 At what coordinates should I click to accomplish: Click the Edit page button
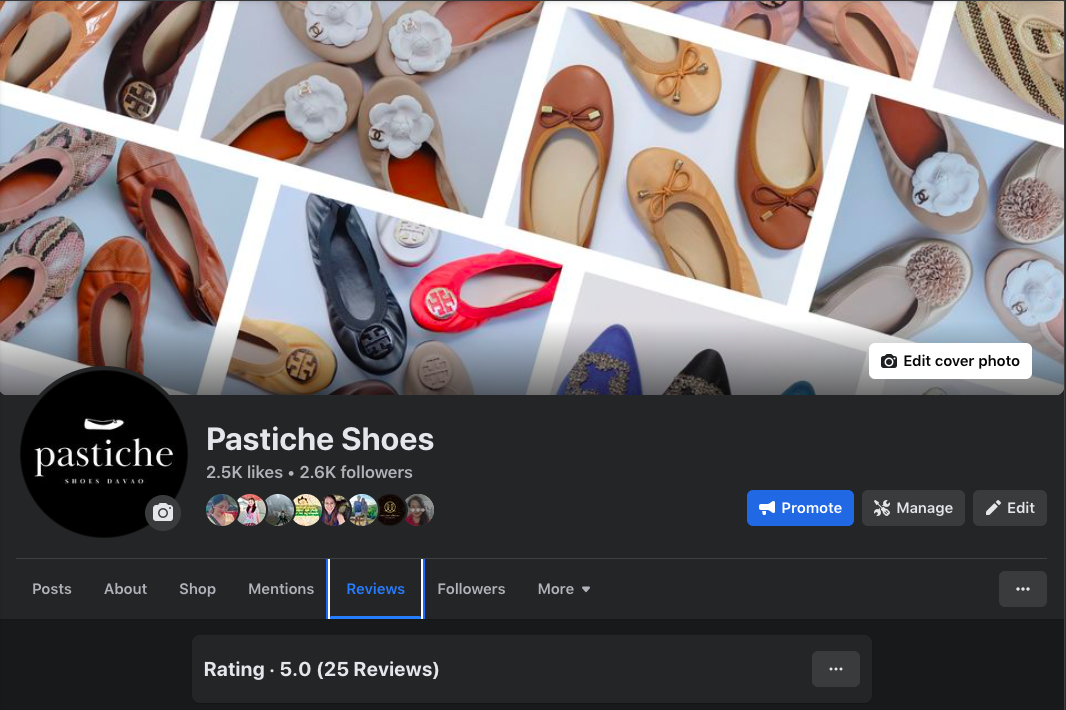point(1010,508)
